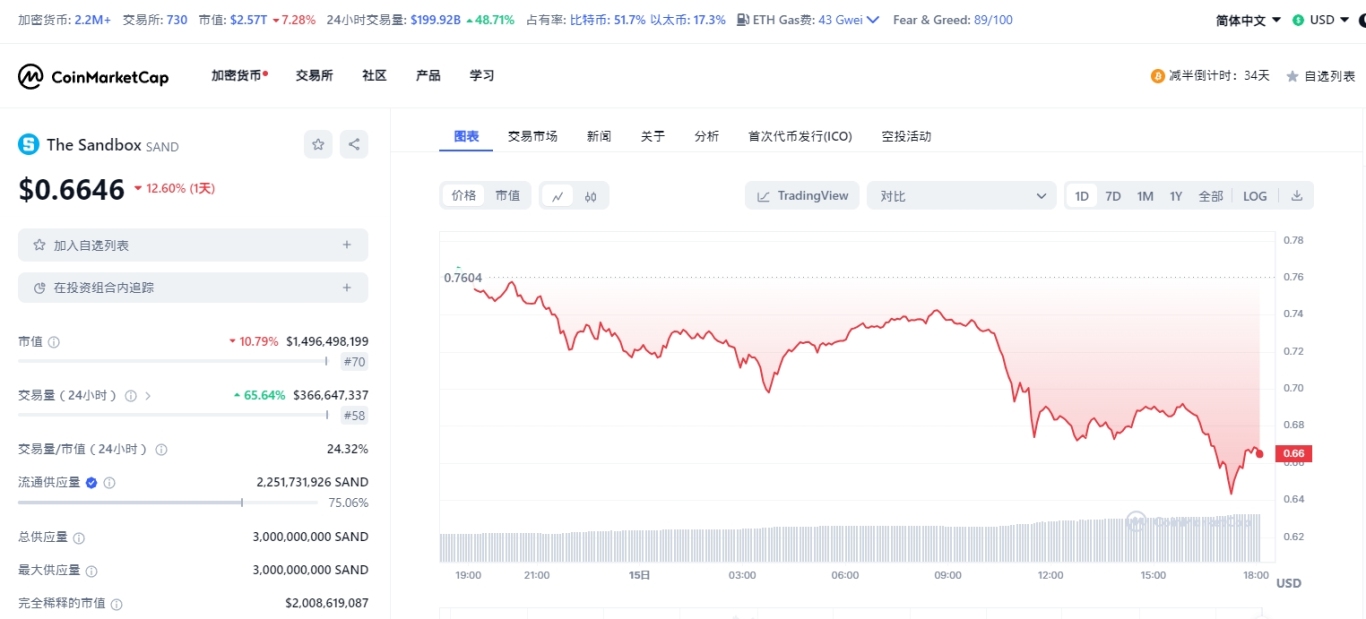Open the language selector 简体中文
Screen dimensions: 1366x619
1248,20
